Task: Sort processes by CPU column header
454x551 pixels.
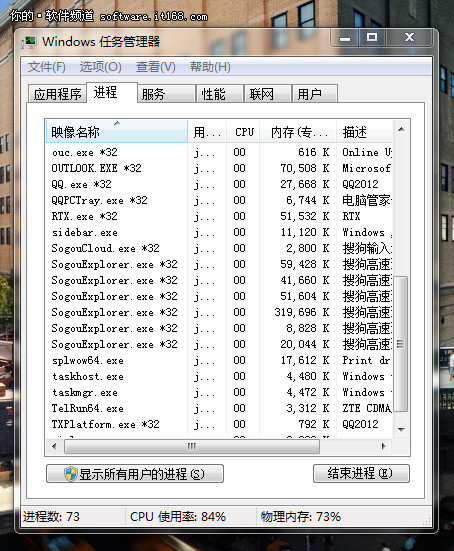Action: (x=244, y=131)
